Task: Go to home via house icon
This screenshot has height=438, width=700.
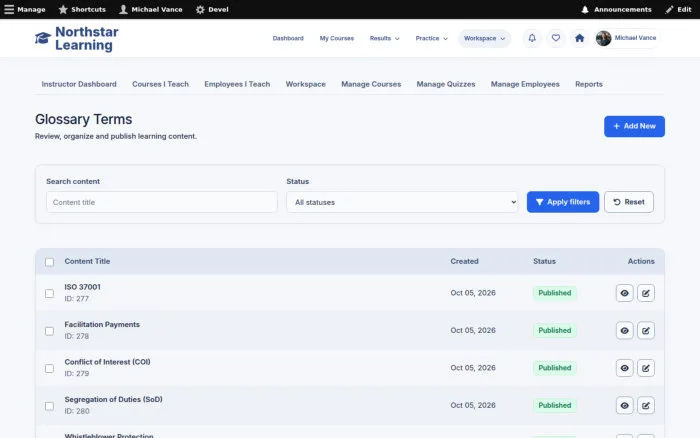Action: (x=579, y=38)
